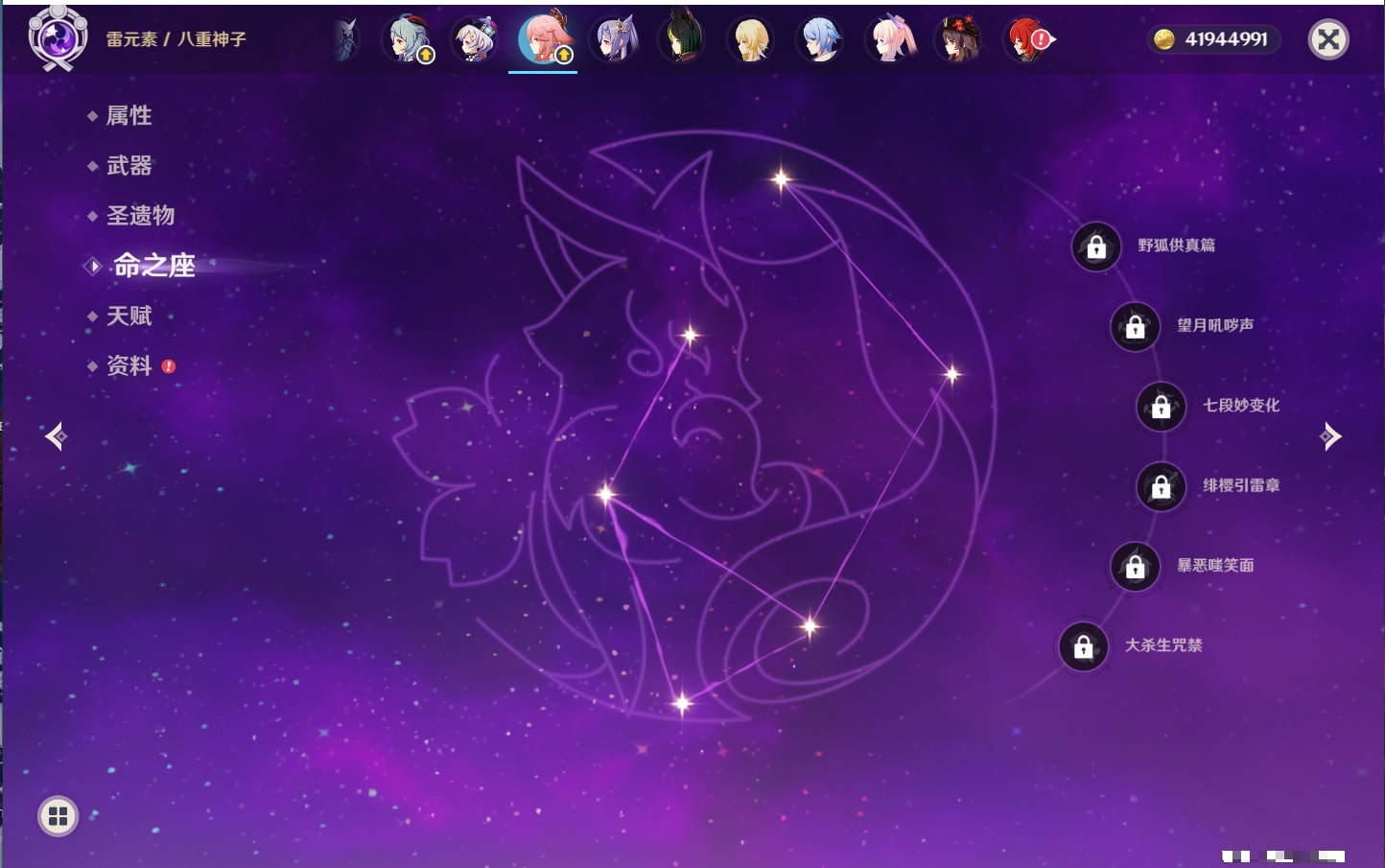
Task: Click the Mora amount 41944991
Action: 1226,39
